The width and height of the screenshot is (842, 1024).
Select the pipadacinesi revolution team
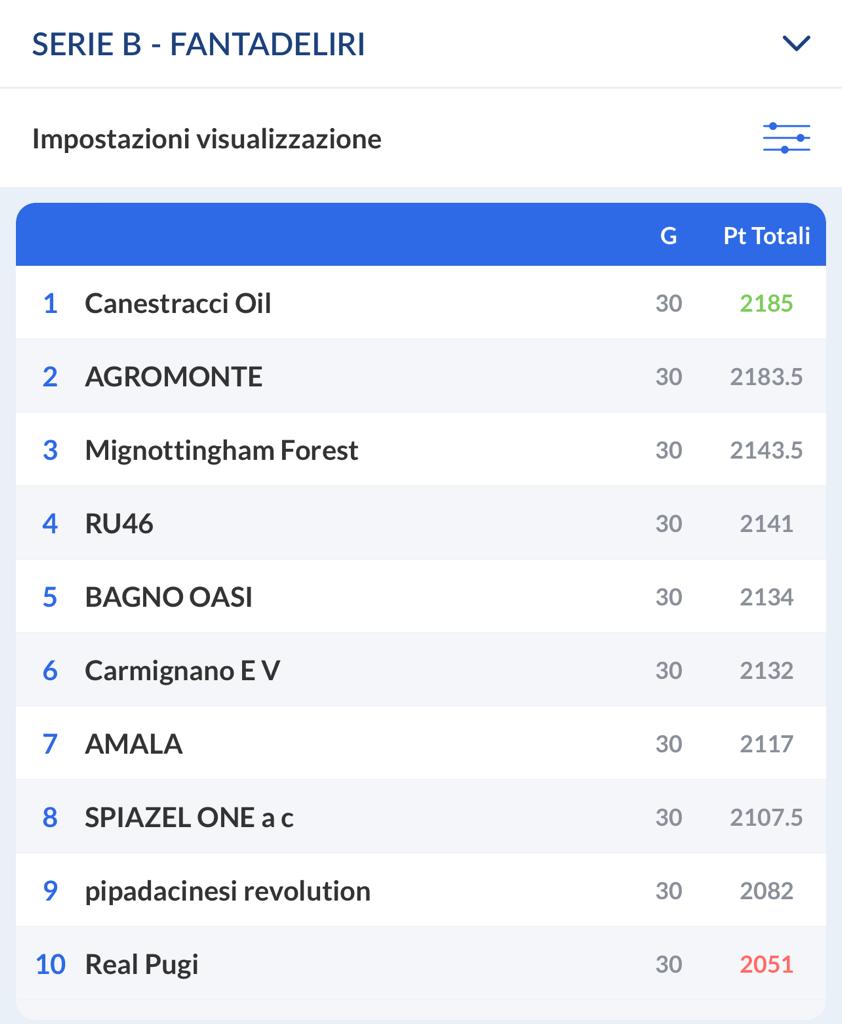click(421, 891)
